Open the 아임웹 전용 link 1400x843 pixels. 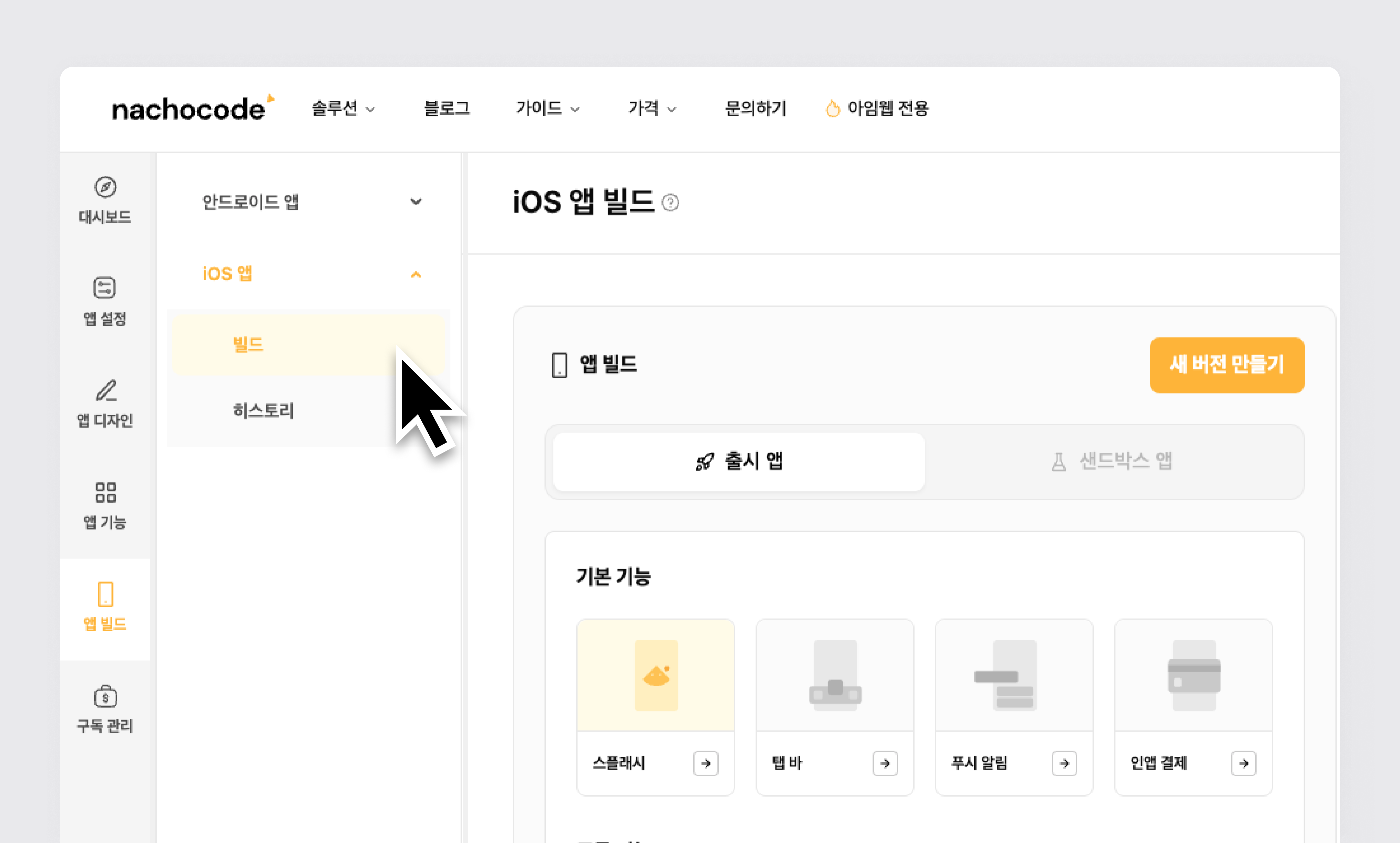coord(877,108)
